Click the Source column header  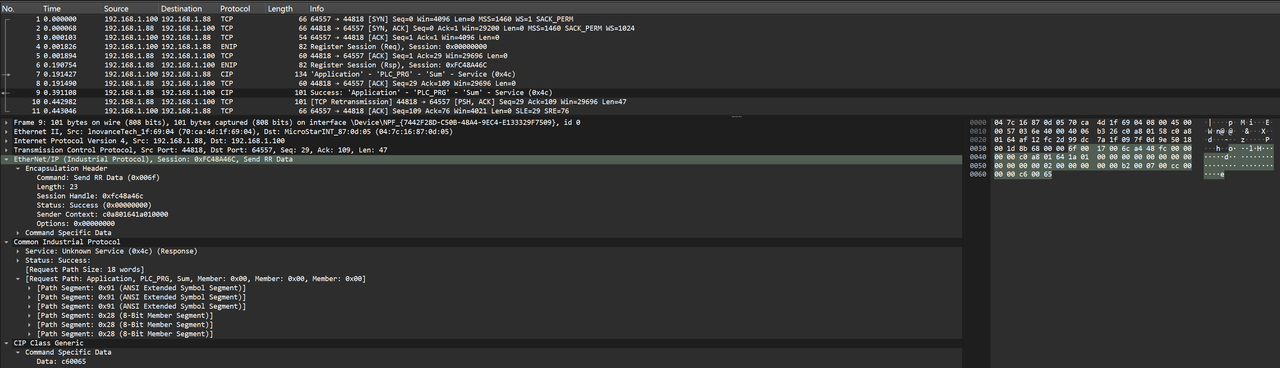[x=130, y=8]
